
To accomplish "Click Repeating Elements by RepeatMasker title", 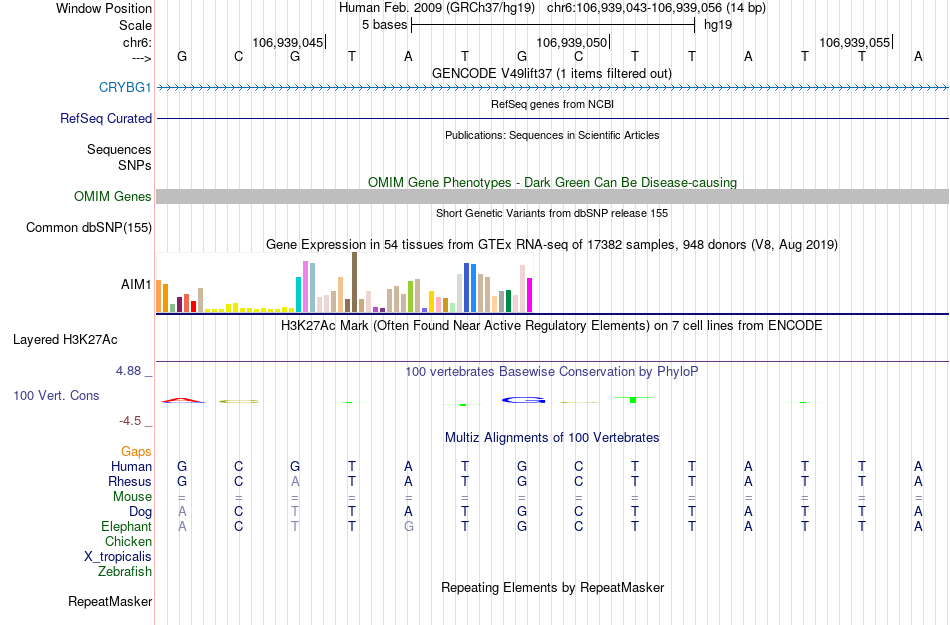I will click(553, 587).
